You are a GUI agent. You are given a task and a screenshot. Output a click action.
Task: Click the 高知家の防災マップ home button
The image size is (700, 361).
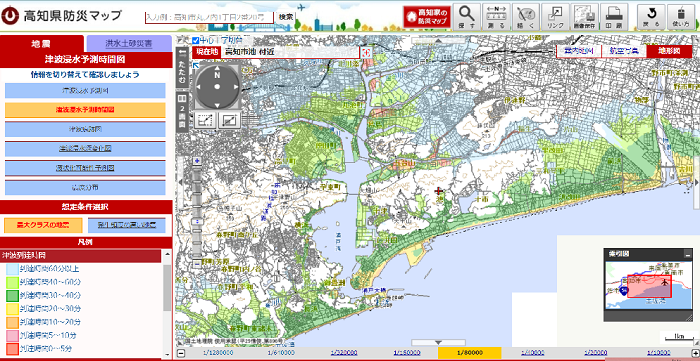427,17
